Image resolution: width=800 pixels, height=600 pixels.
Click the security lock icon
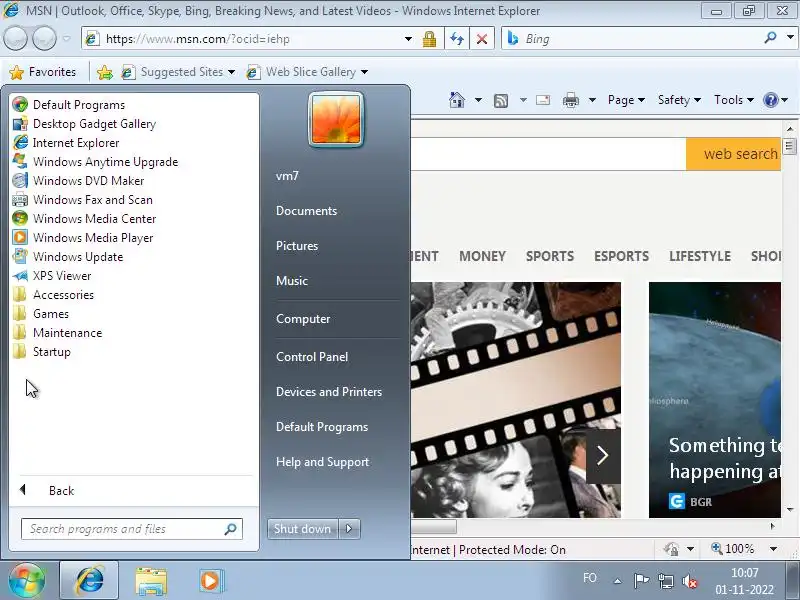[430, 39]
